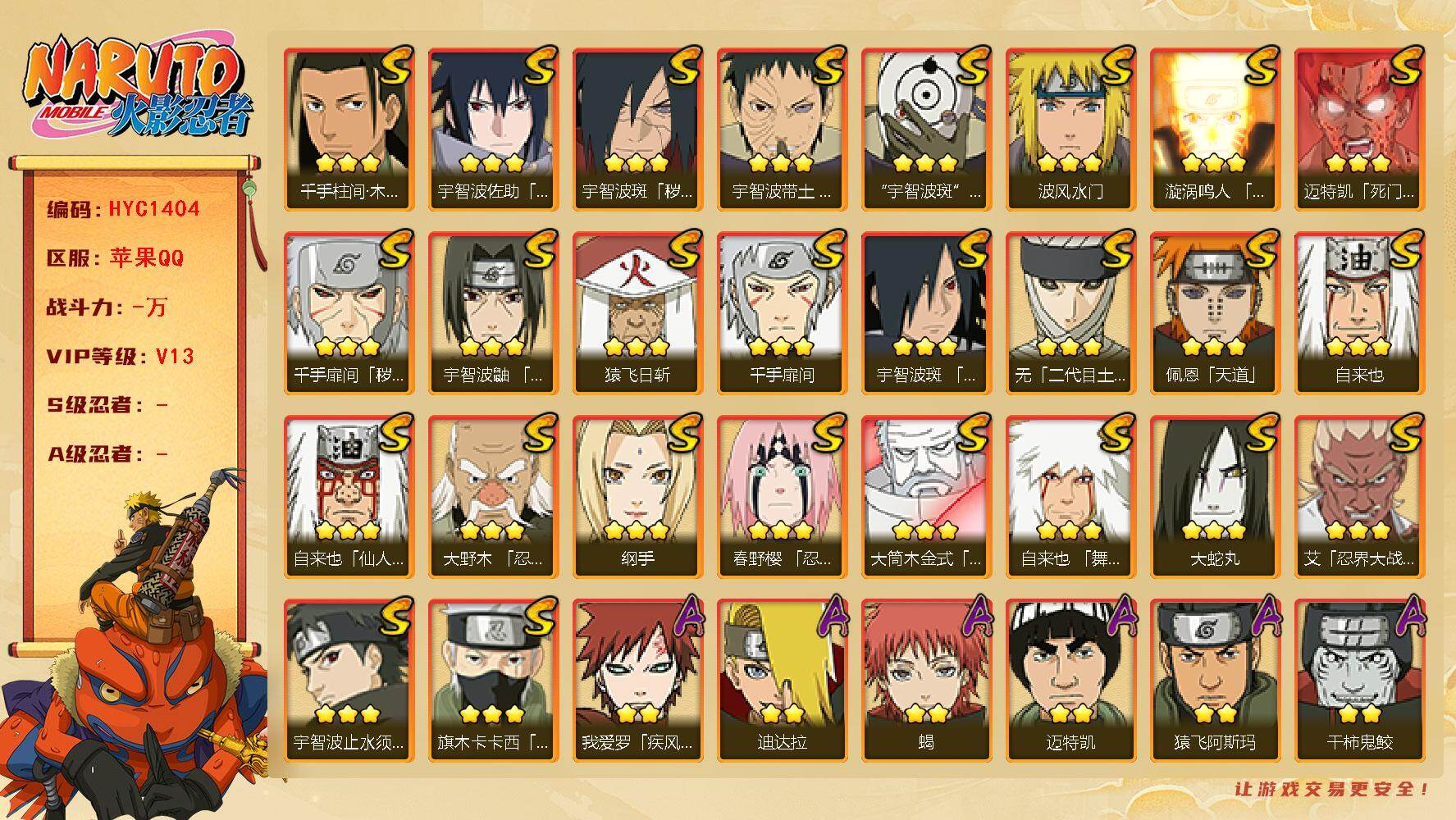This screenshot has height=820, width=1456.
Task: Choose the 迪达拉 A-rank card
Action: tap(782, 680)
